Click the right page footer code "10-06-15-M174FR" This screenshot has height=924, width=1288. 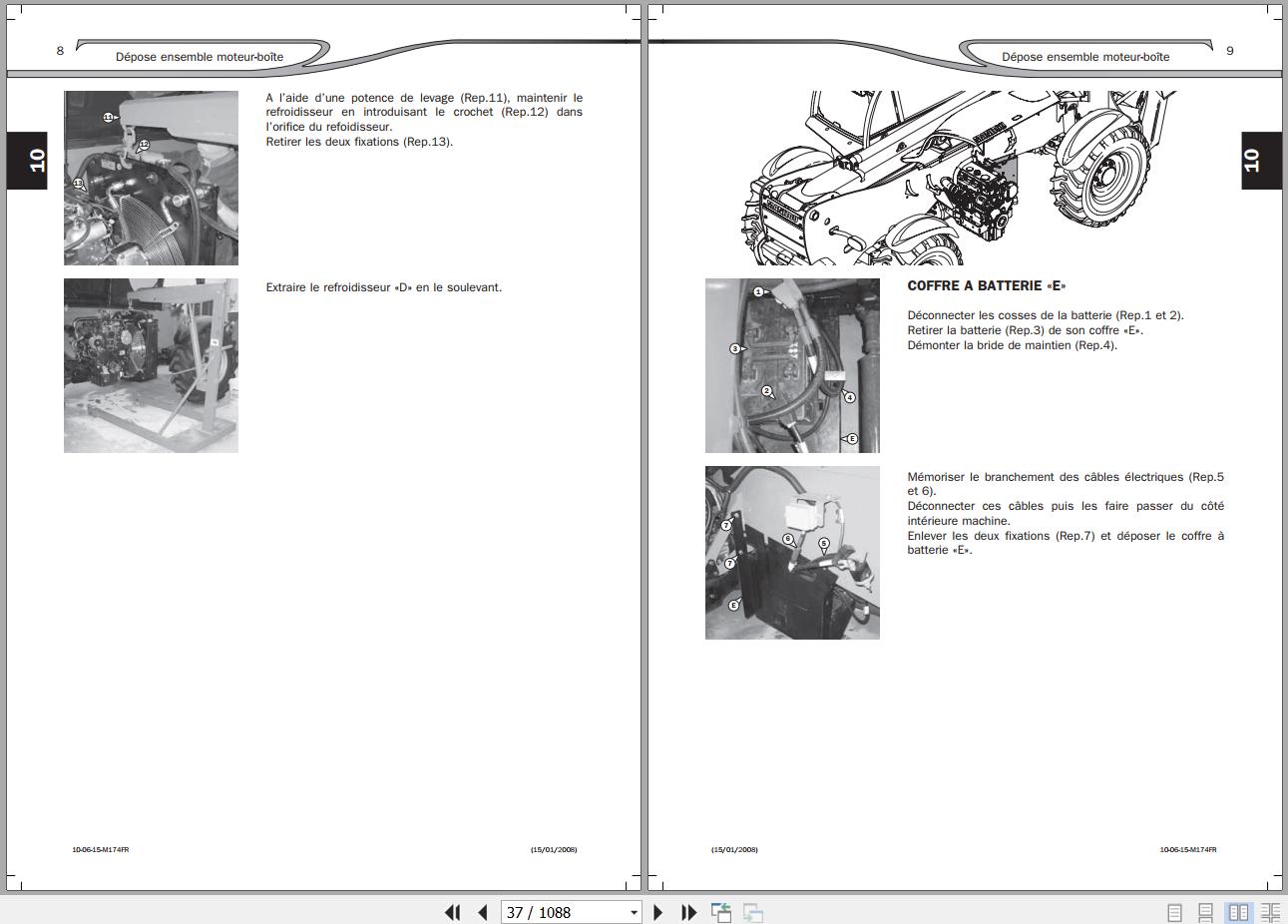click(1188, 850)
